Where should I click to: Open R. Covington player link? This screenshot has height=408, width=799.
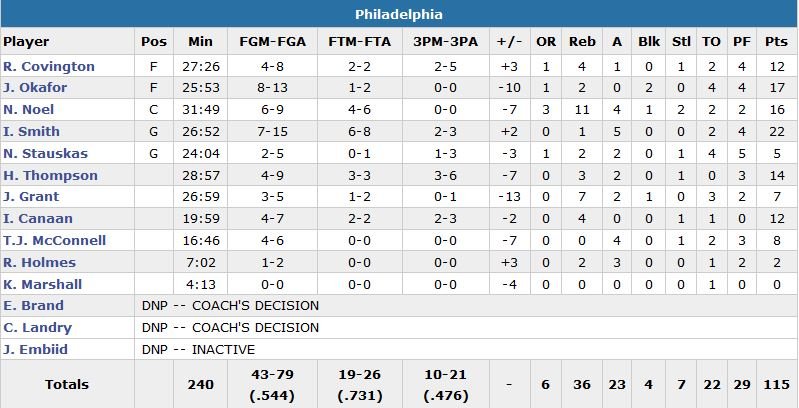coord(49,67)
